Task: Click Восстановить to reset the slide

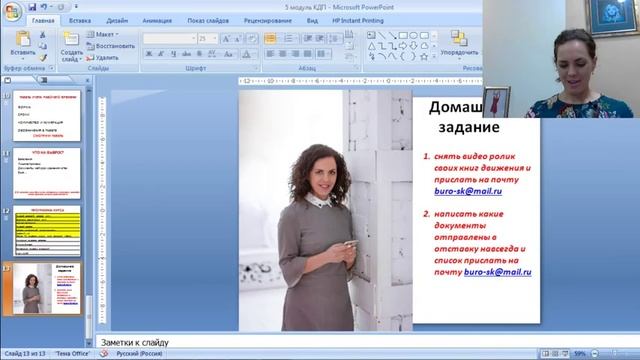Action: pos(111,46)
